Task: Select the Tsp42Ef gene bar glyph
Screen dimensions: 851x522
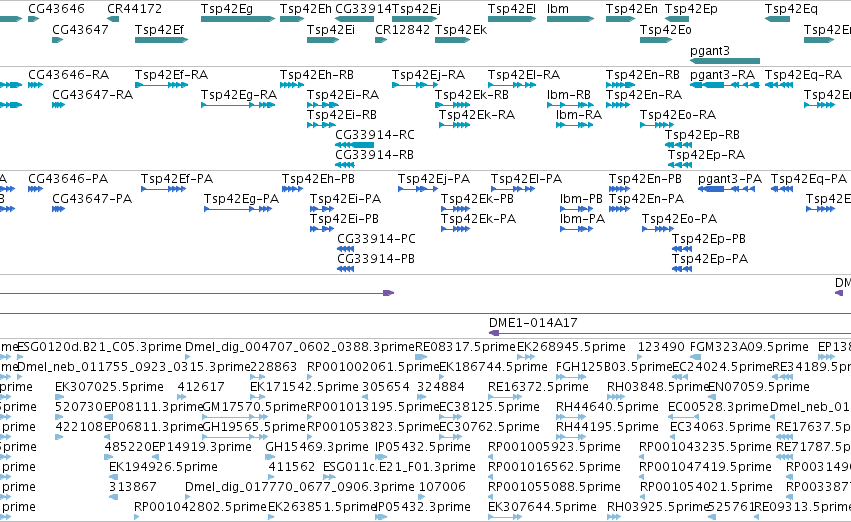Action: point(161,40)
